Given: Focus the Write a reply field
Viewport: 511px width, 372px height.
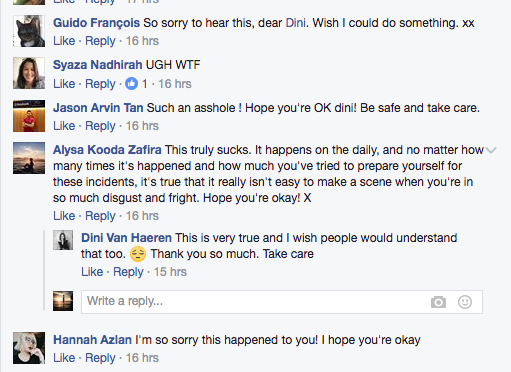Looking at the screenshot, I should tap(282, 302).
